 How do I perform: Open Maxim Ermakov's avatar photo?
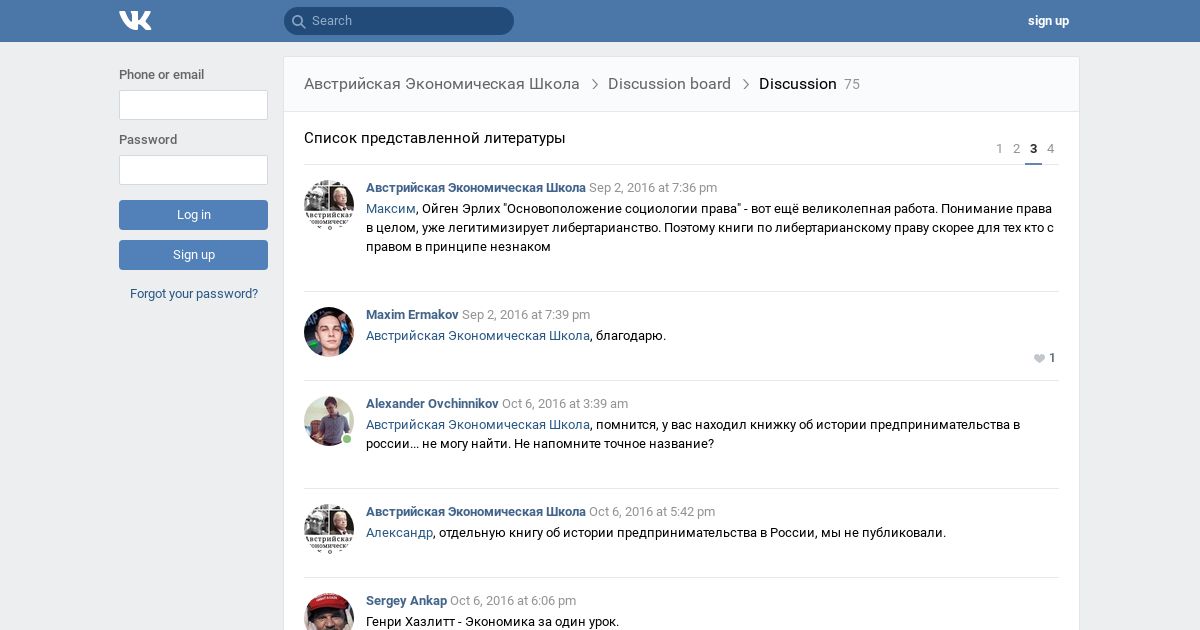tap(329, 332)
